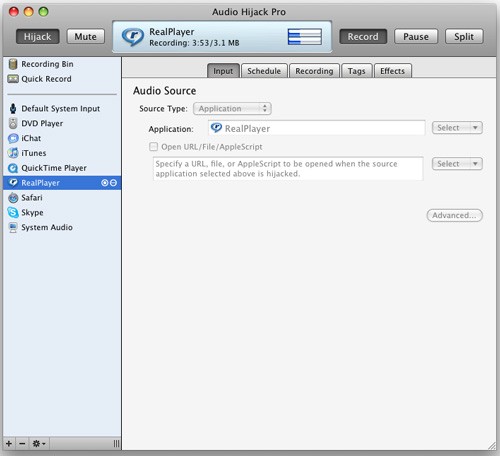Click the Safari compass icon
The height and width of the screenshot is (456, 500).
(13, 198)
